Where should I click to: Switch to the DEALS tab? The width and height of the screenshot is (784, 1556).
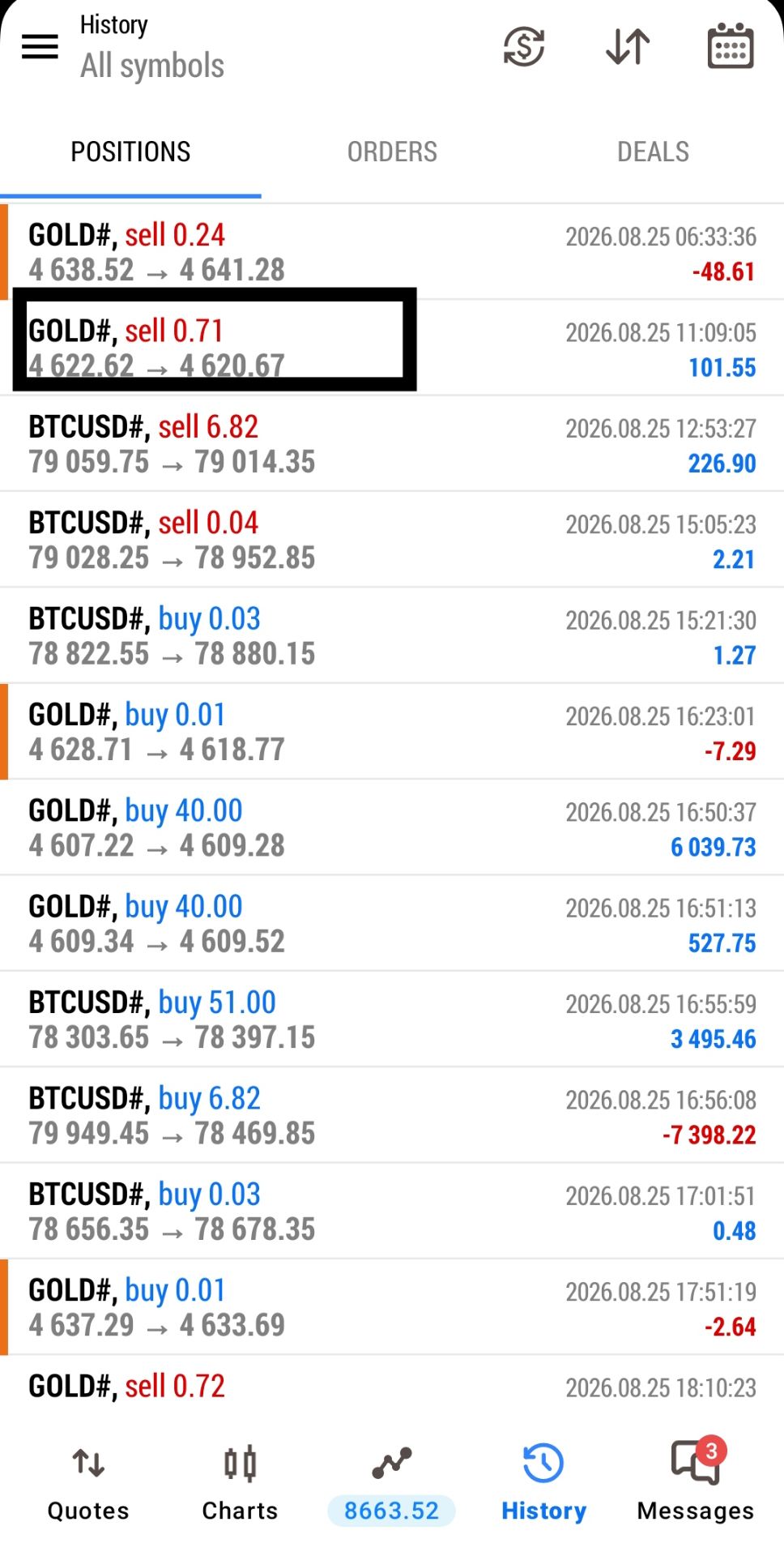[x=653, y=152]
